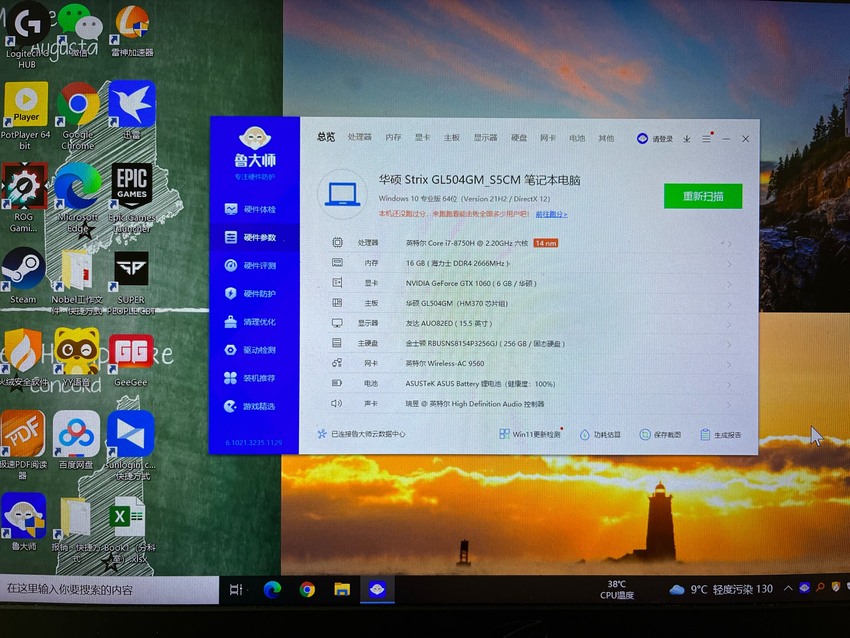Open Logitech G HUB desktop icon
850x638 pixels.
point(27,35)
